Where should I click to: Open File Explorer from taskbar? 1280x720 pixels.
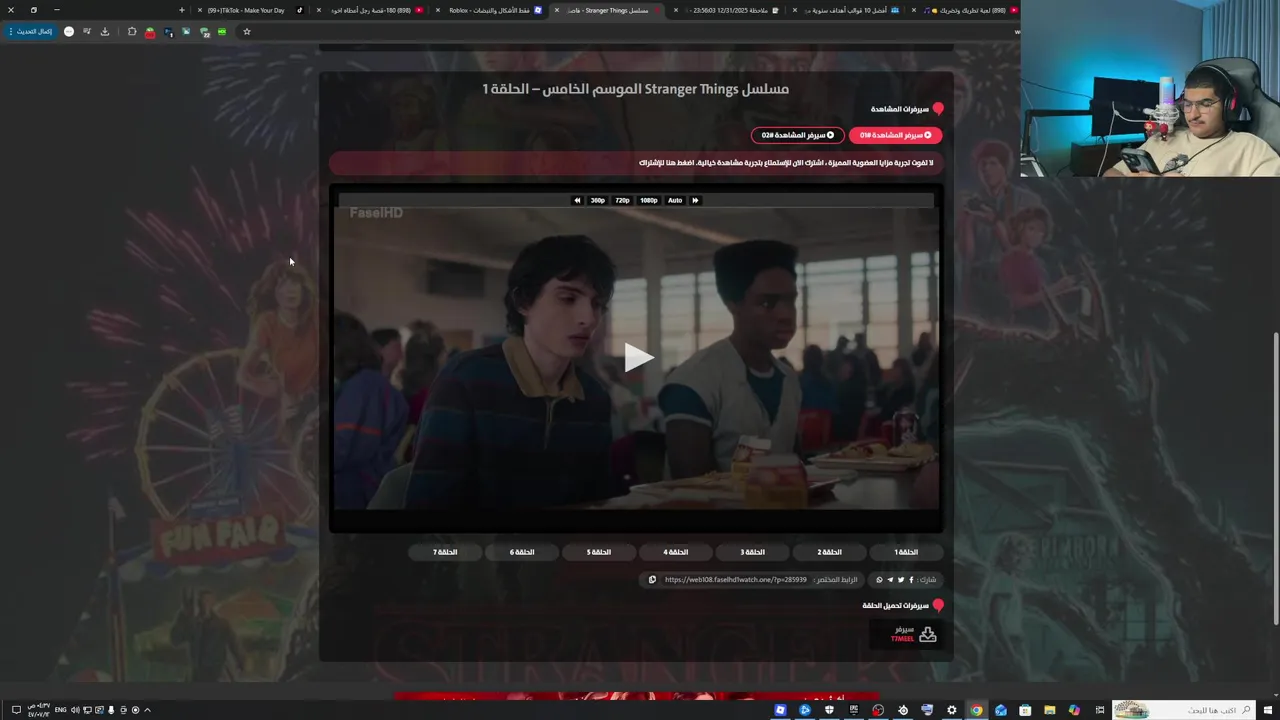[x=1049, y=710]
